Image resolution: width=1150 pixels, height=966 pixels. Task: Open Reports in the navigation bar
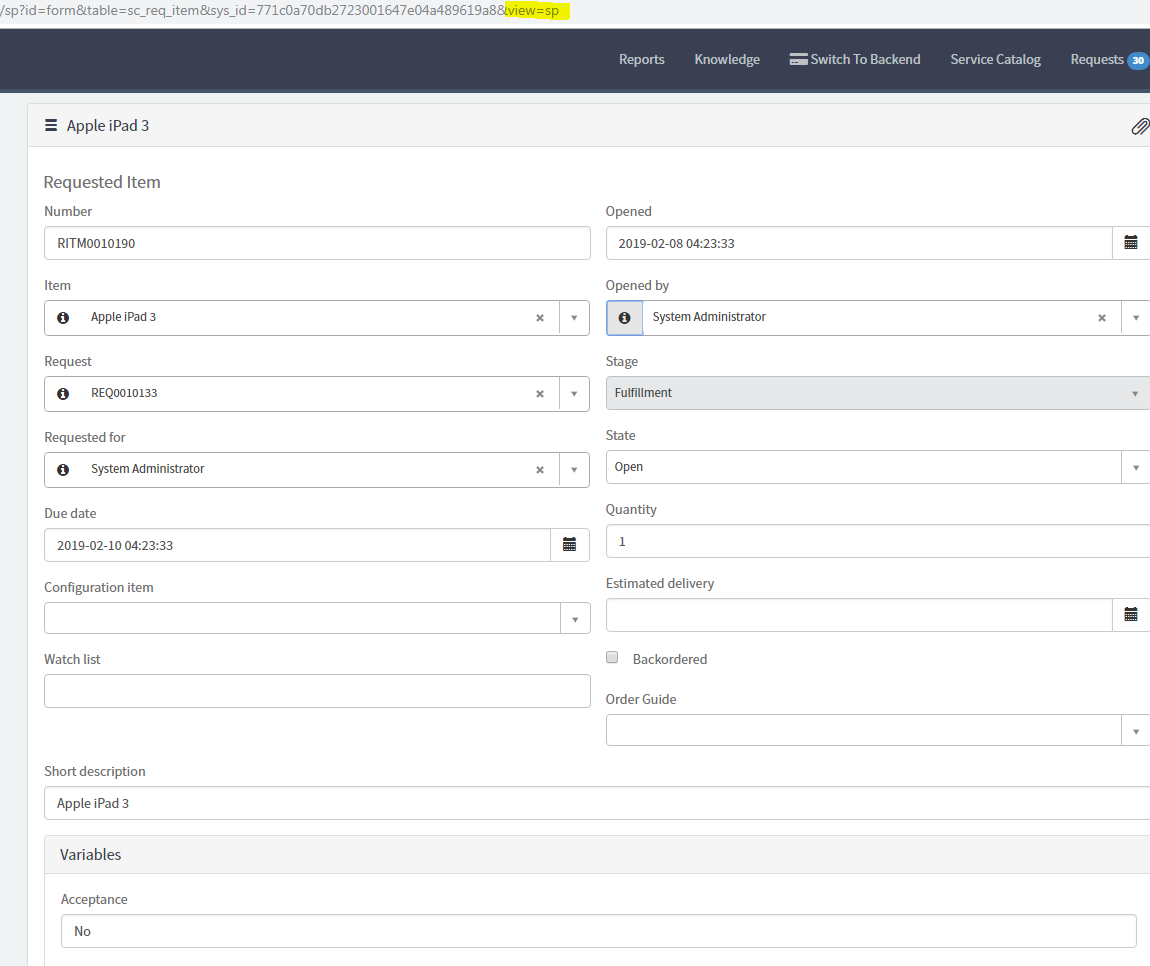coord(642,59)
